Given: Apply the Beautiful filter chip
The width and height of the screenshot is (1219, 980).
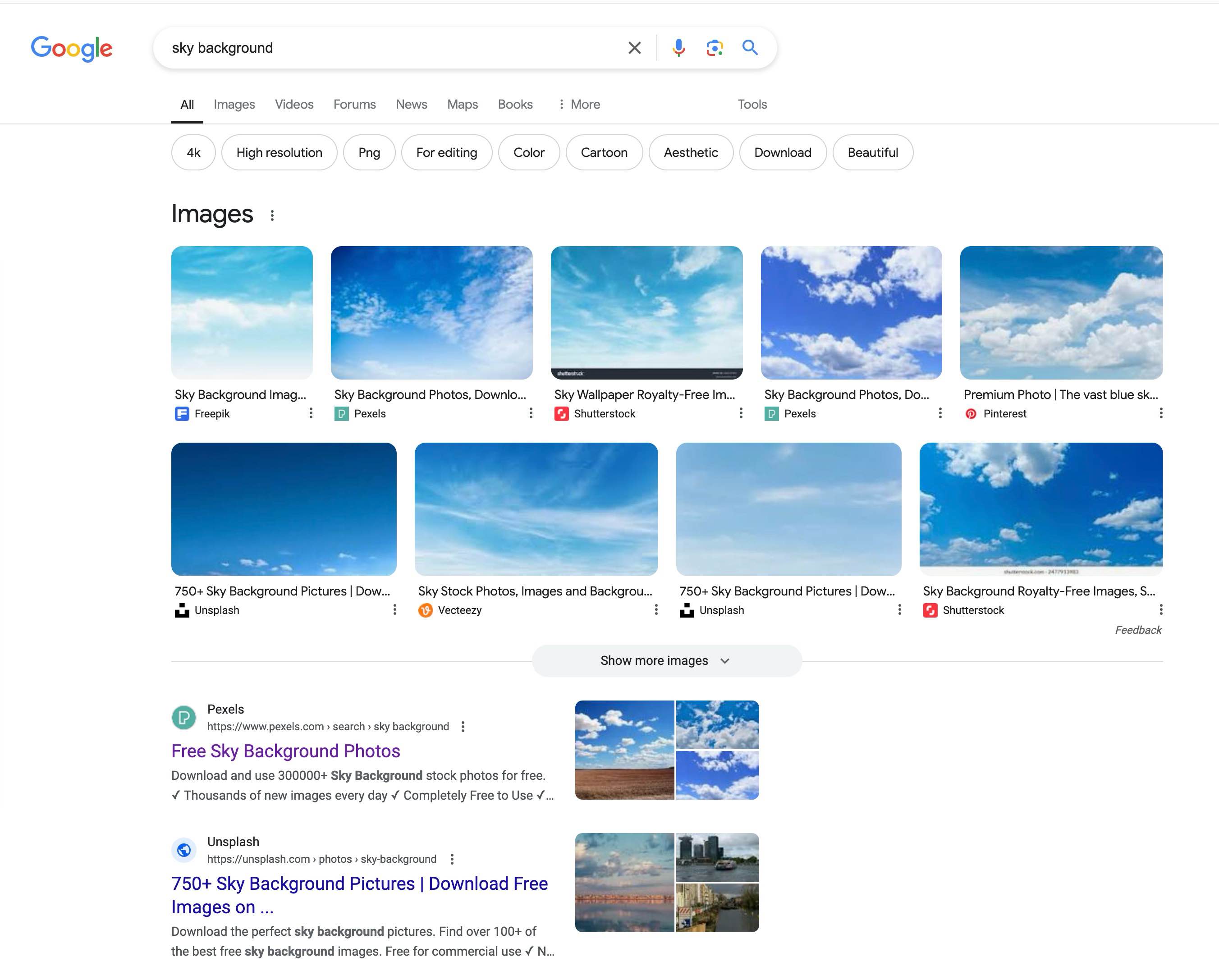Looking at the screenshot, I should (872, 153).
